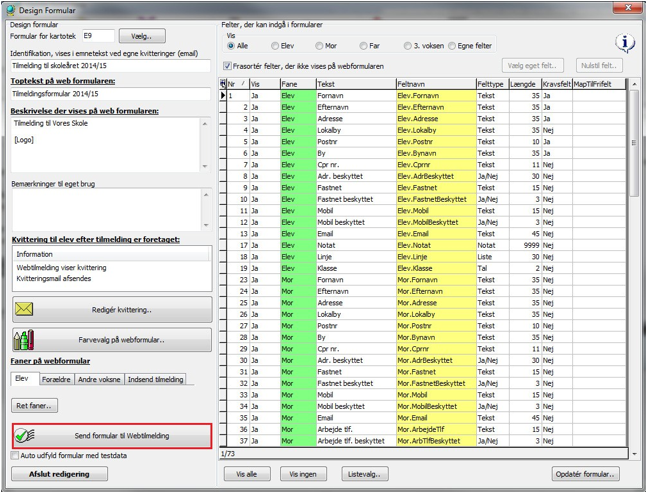This screenshot has height=495, width=649.
Task: Select the Mor radio button
Action: [x=319, y=46]
